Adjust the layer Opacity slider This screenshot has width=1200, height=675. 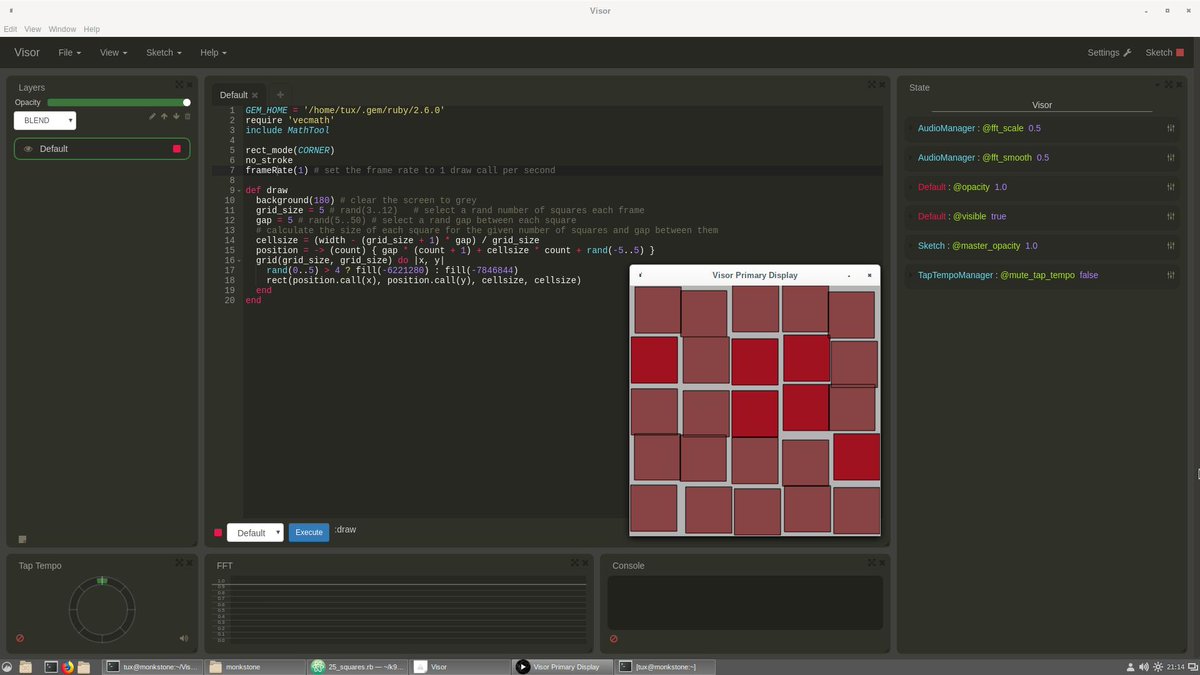(118, 102)
